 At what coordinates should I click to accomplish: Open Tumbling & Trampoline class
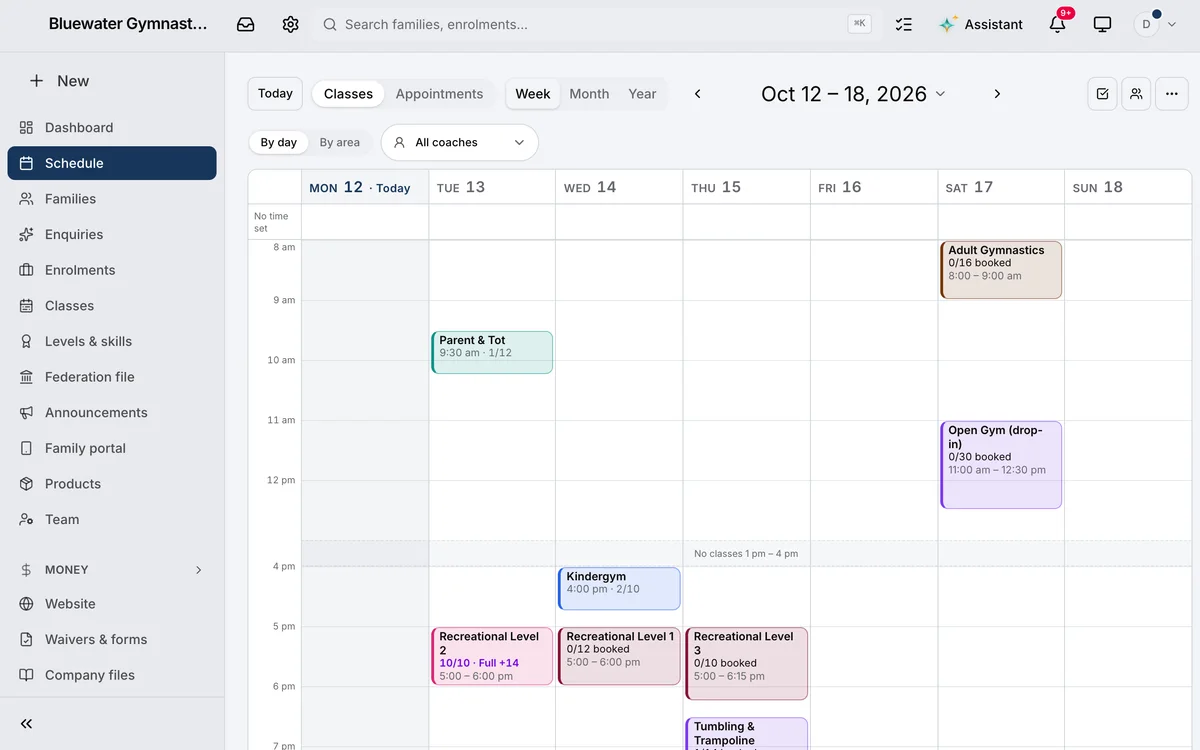click(746, 733)
